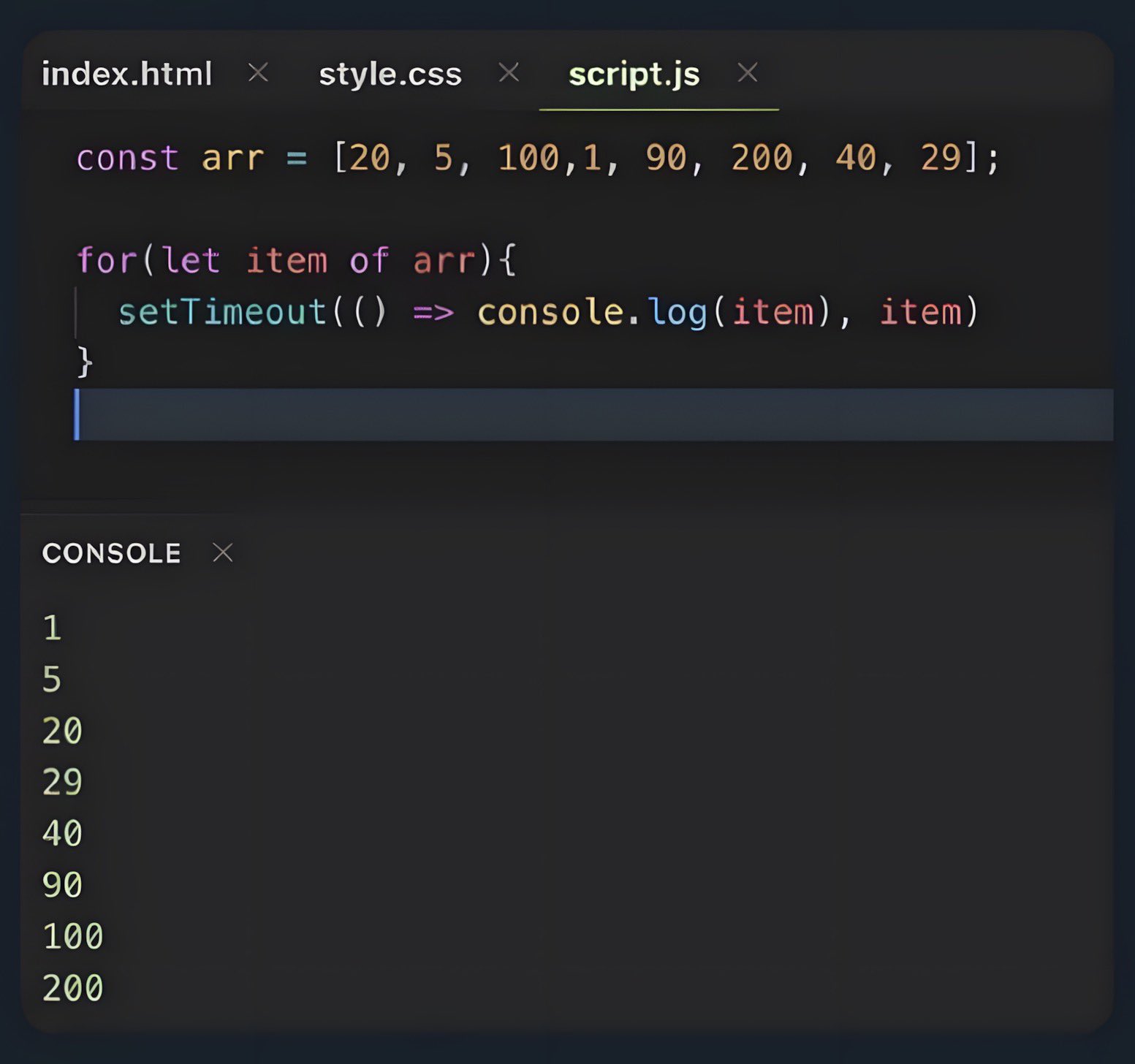
Task: Click the number 200 in the array
Action: pos(762,158)
